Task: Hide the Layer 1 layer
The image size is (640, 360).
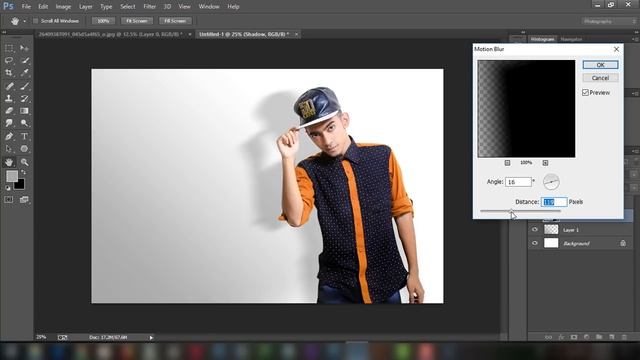Action: point(535,230)
